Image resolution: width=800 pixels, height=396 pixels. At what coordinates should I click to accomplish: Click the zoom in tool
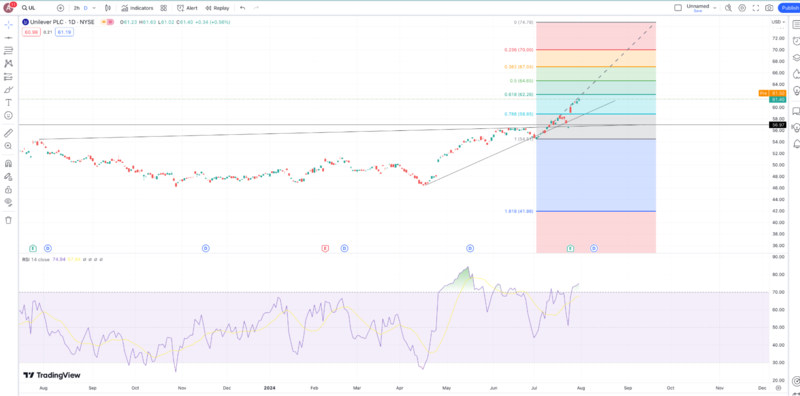pos(8,146)
